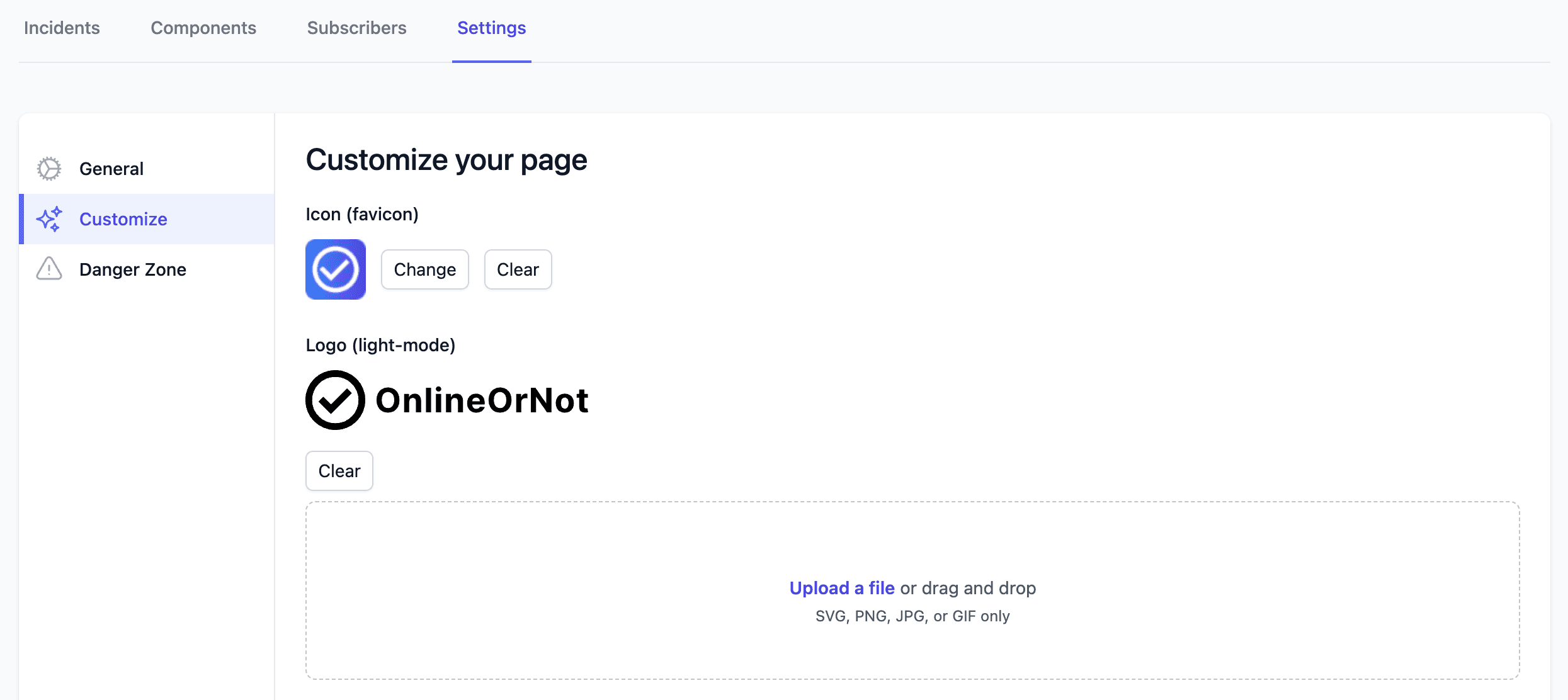Click the Icon (favicon) label
This screenshot has width=1568, height=700.
[x=361, y=214]
